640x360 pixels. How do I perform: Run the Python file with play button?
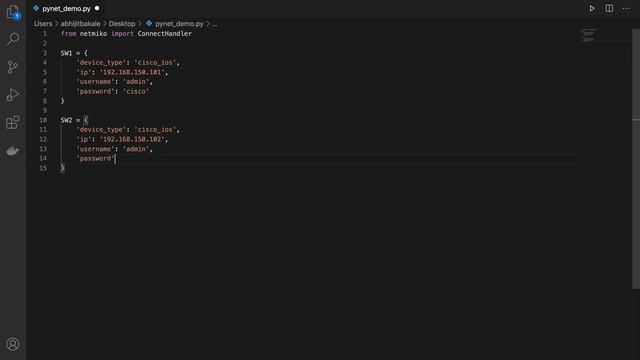(x=592, y=9)
